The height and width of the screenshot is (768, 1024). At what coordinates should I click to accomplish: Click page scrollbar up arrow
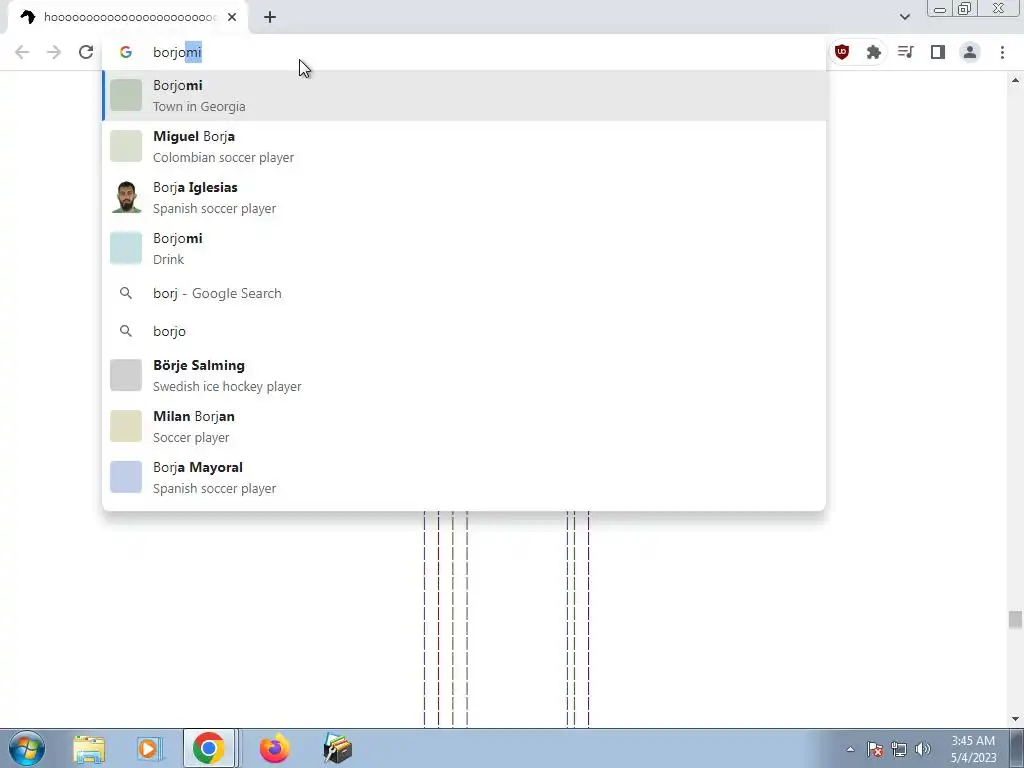point(1015,80)
